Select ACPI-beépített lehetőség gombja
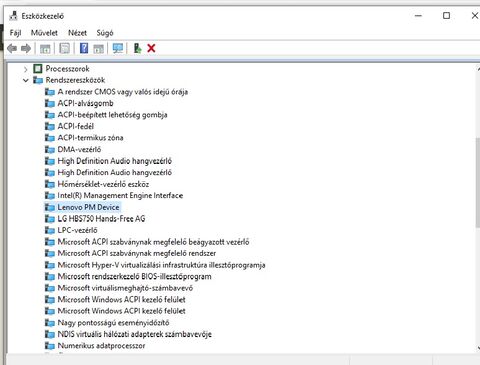Image resolution: width=480 pixels, height=365 pixels. coord(112,115)
